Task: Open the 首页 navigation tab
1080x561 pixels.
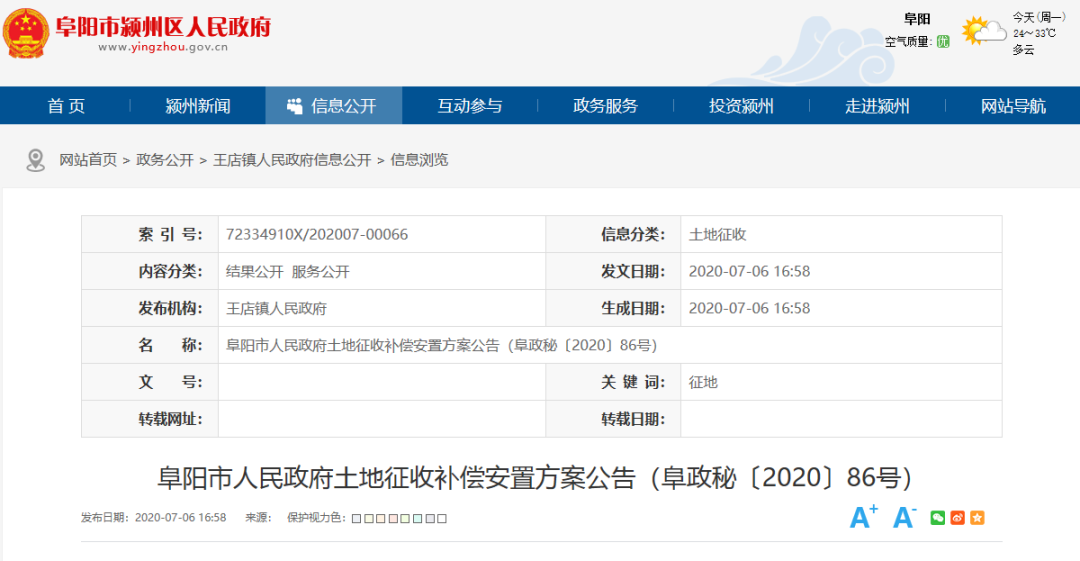Action: click(66, 106)
